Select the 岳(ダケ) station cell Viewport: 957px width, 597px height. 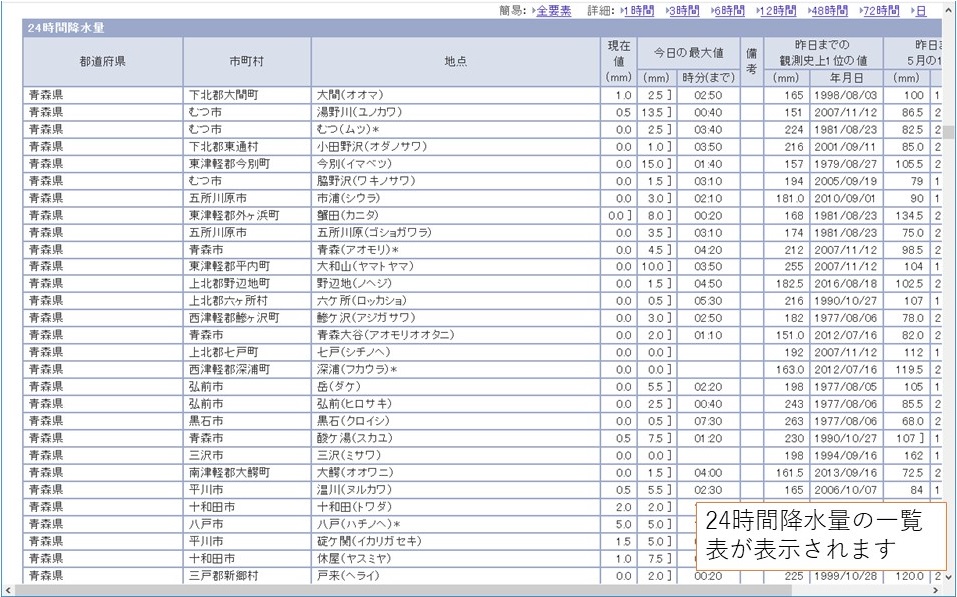[x=455, y=386]
